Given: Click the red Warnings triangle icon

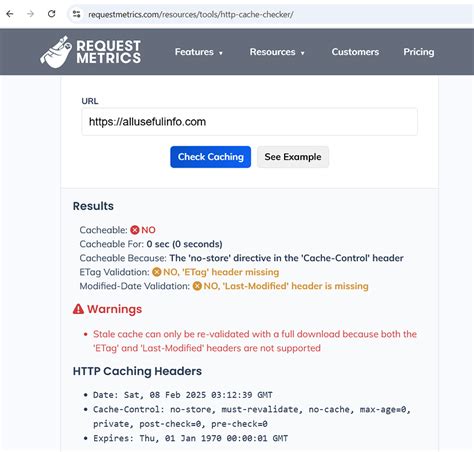Looking at the screenshot, I should [78, 309].
